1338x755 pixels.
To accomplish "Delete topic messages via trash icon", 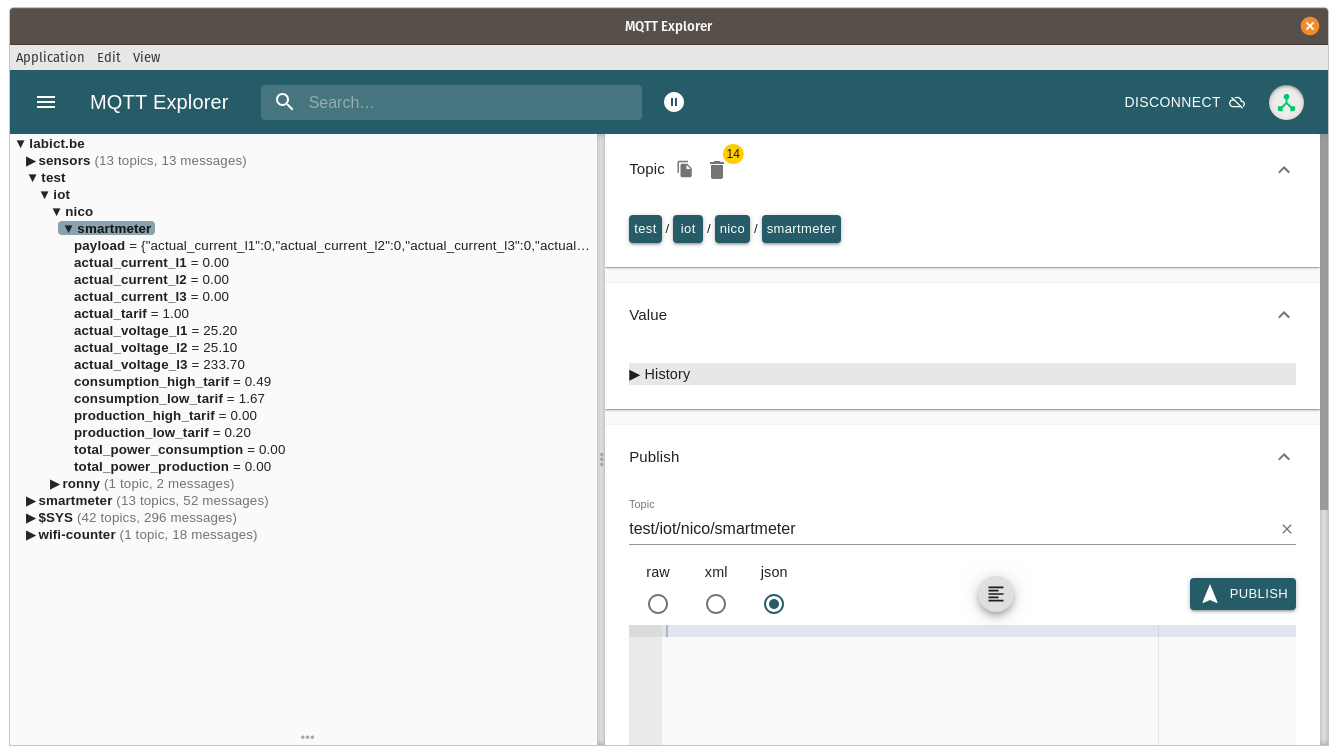I will click(x=717, y=170).
